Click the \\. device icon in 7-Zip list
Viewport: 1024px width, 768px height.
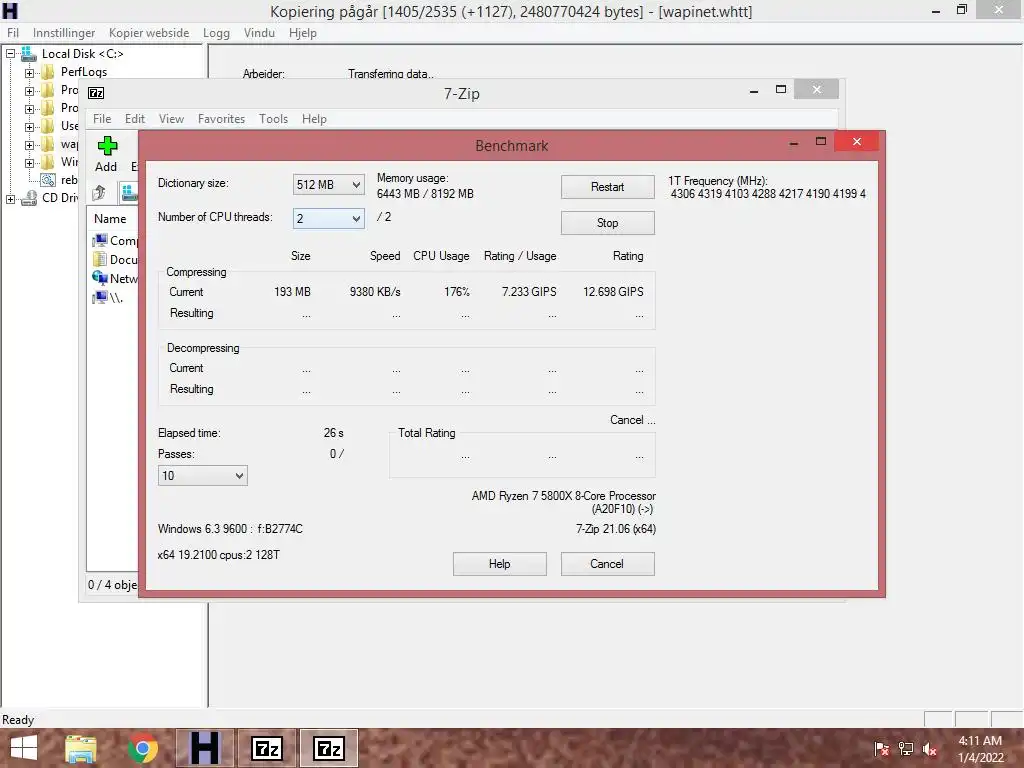100,297
